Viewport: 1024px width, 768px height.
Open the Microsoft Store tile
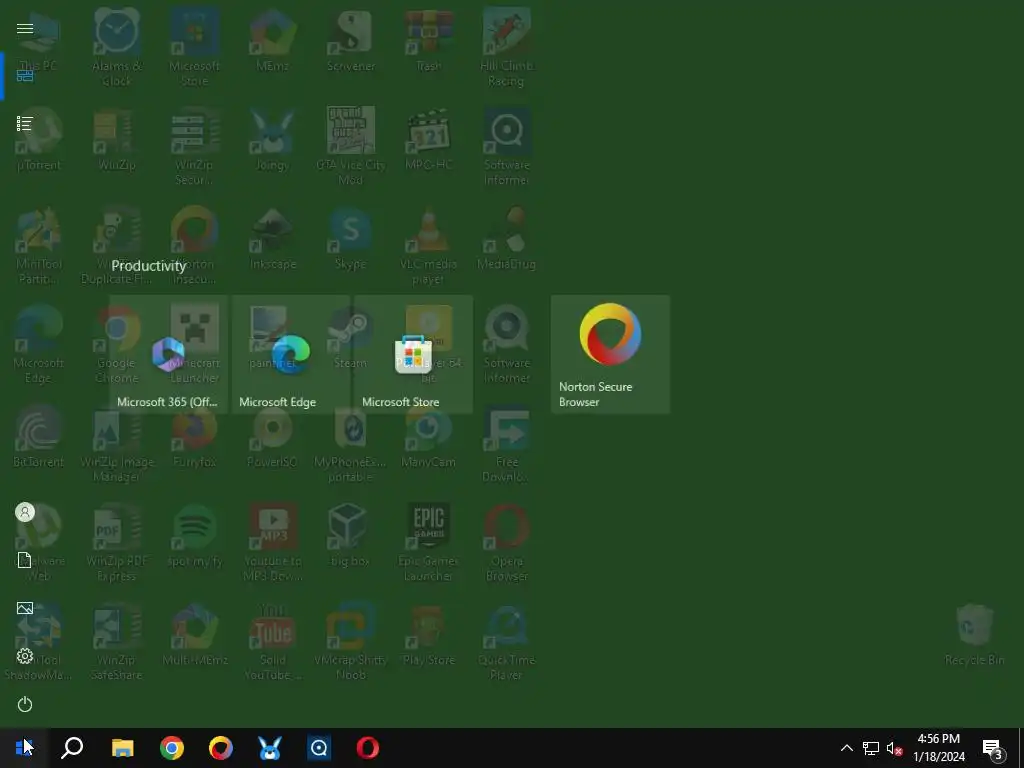[x=413, y=355]
